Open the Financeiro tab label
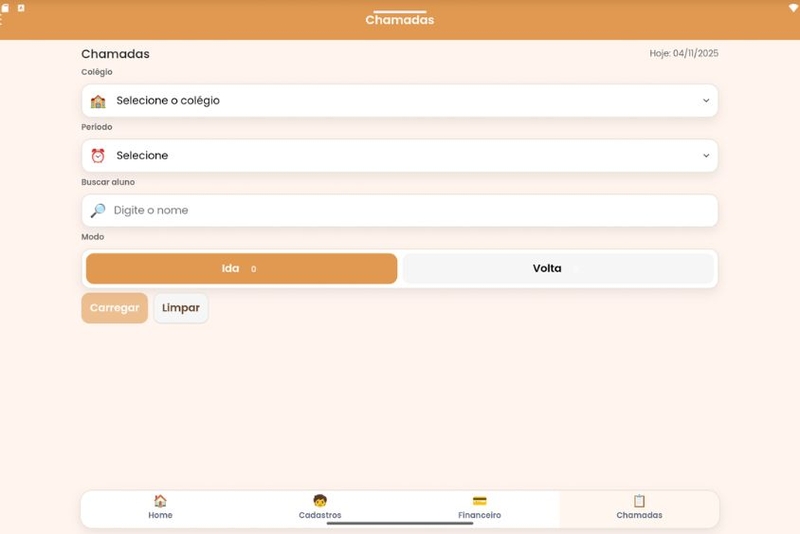 (x=480, y=515)
